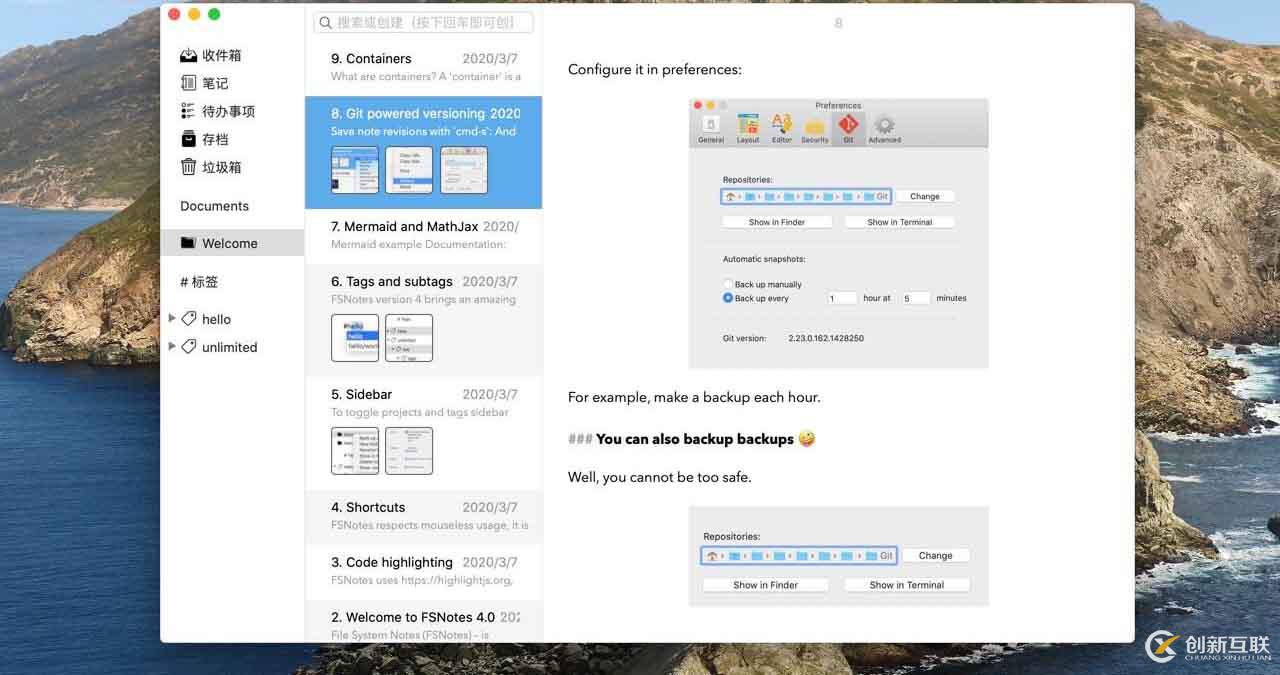
Task: Click second thumbnail in Sidebar note
Action: click(409, 451)
